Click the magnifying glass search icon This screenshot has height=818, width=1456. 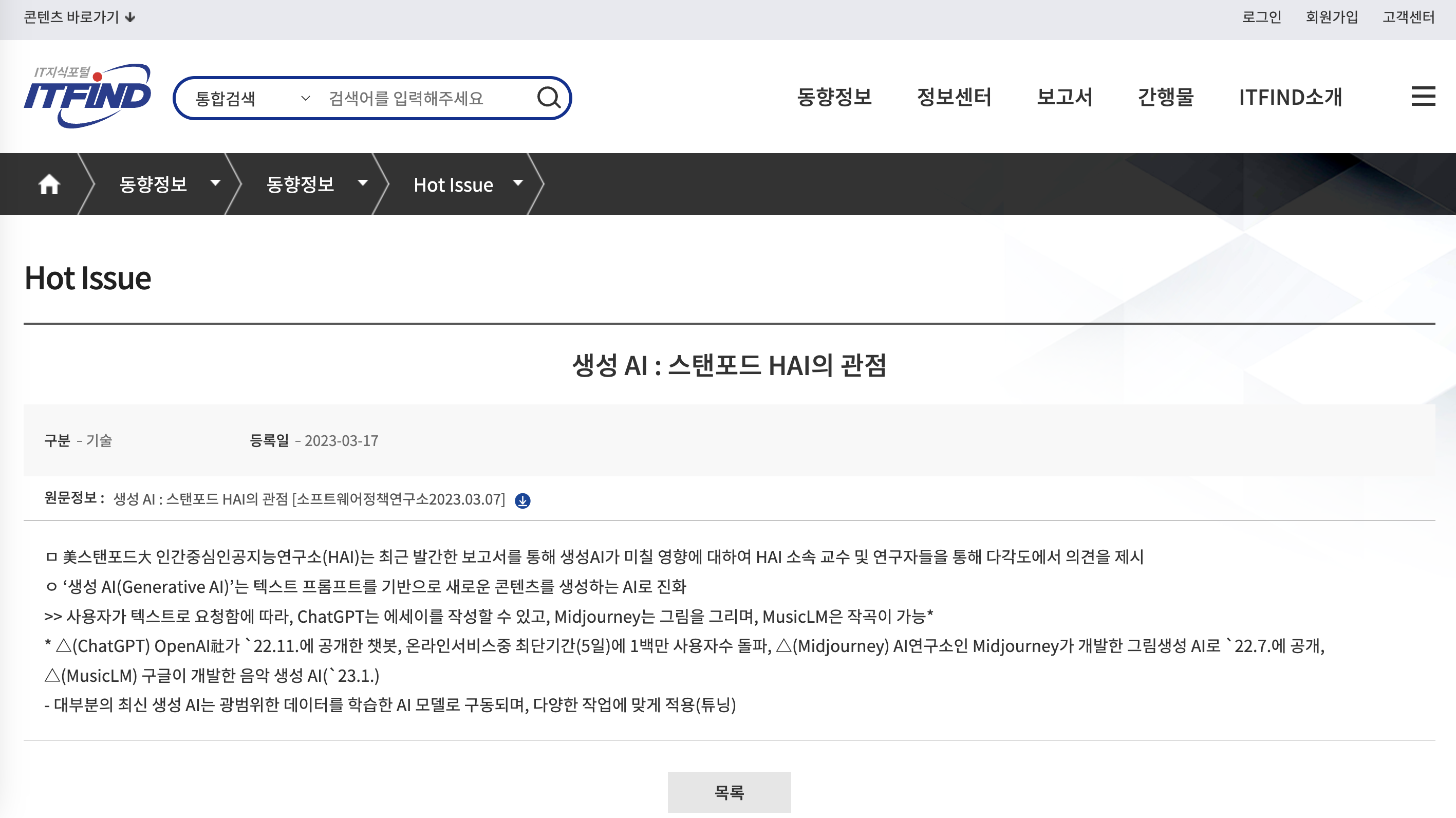tap(548, 98)
